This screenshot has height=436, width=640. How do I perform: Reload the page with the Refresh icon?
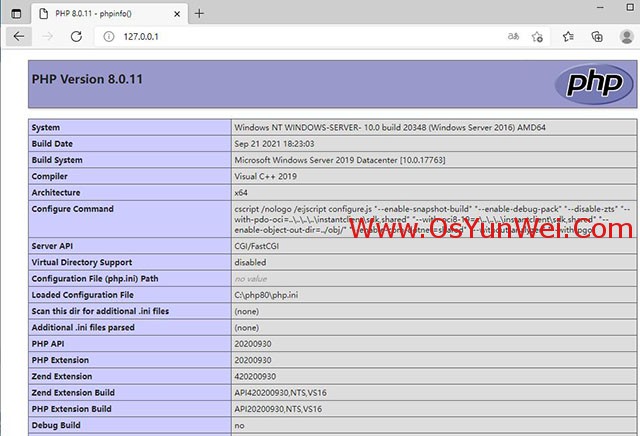pyautogui.click(x=76, y=36)
